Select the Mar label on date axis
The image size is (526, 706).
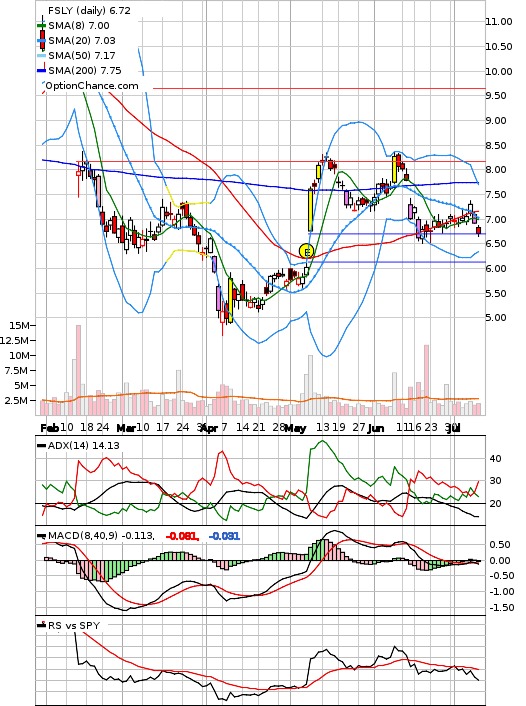point(126,428)
